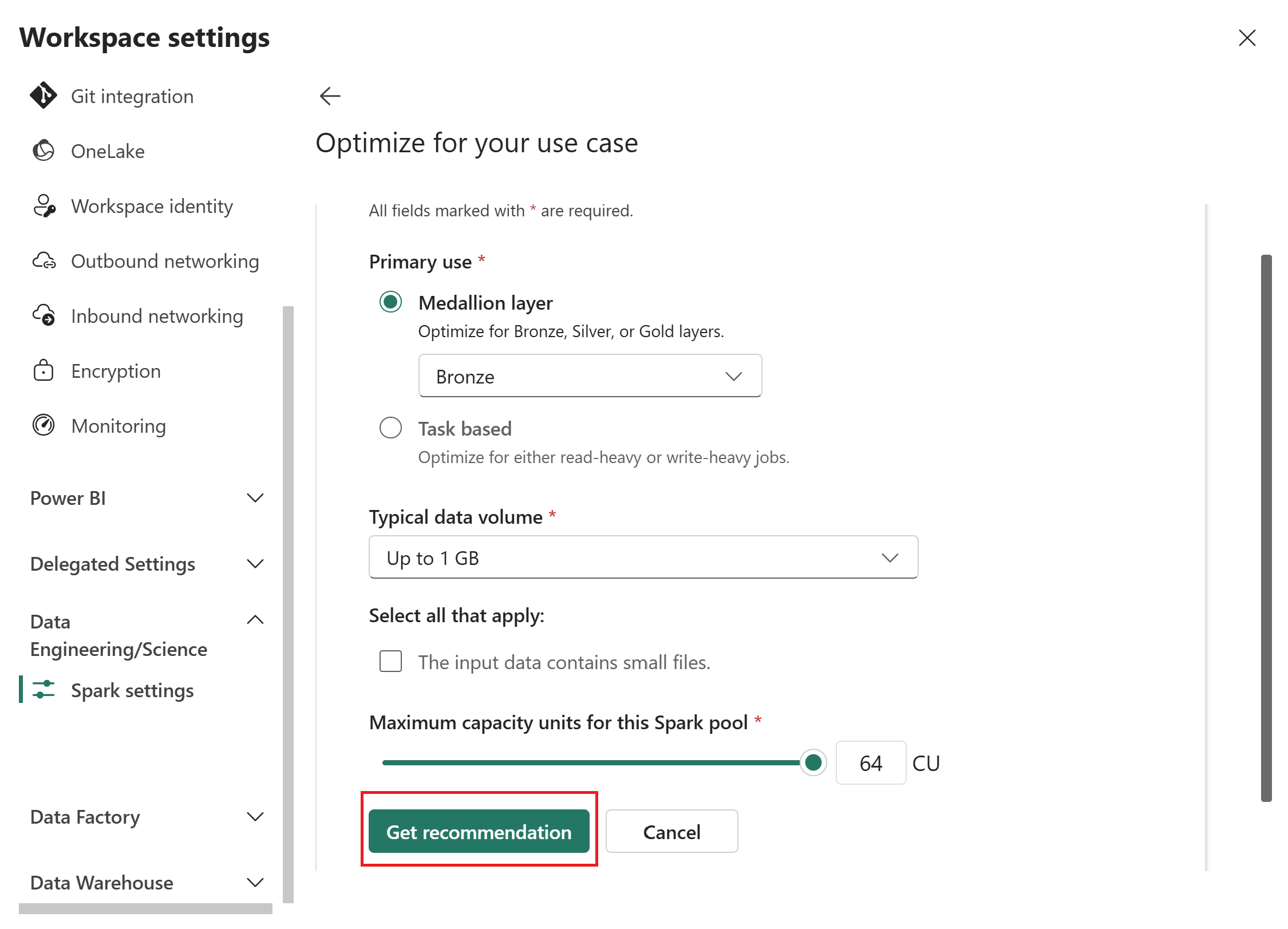Click the sidebar horizontal scrollbar
This screenshot has height=929, width=1288.
point(145,908)
